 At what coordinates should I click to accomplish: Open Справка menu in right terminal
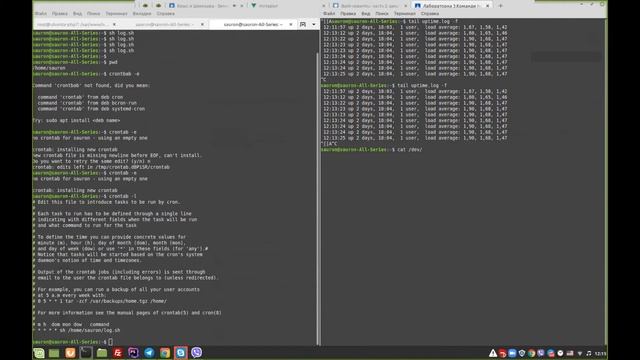pyautogui.click(x=430, y=13)
